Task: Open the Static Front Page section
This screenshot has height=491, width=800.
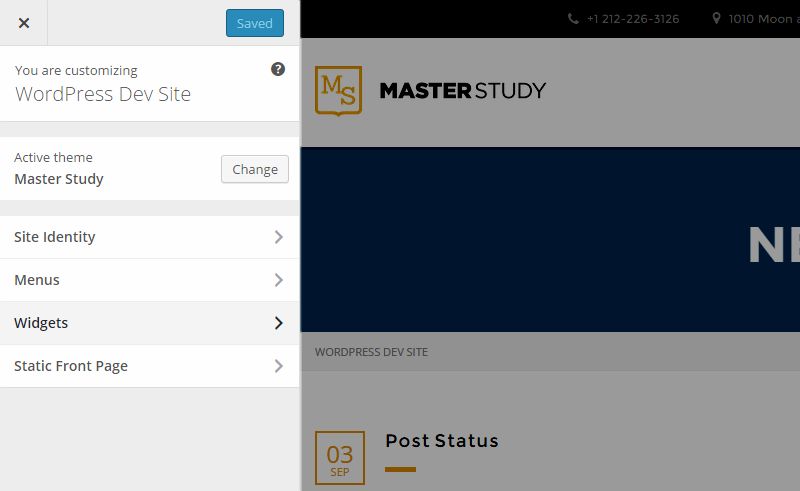Action: [x=149, y=366]
